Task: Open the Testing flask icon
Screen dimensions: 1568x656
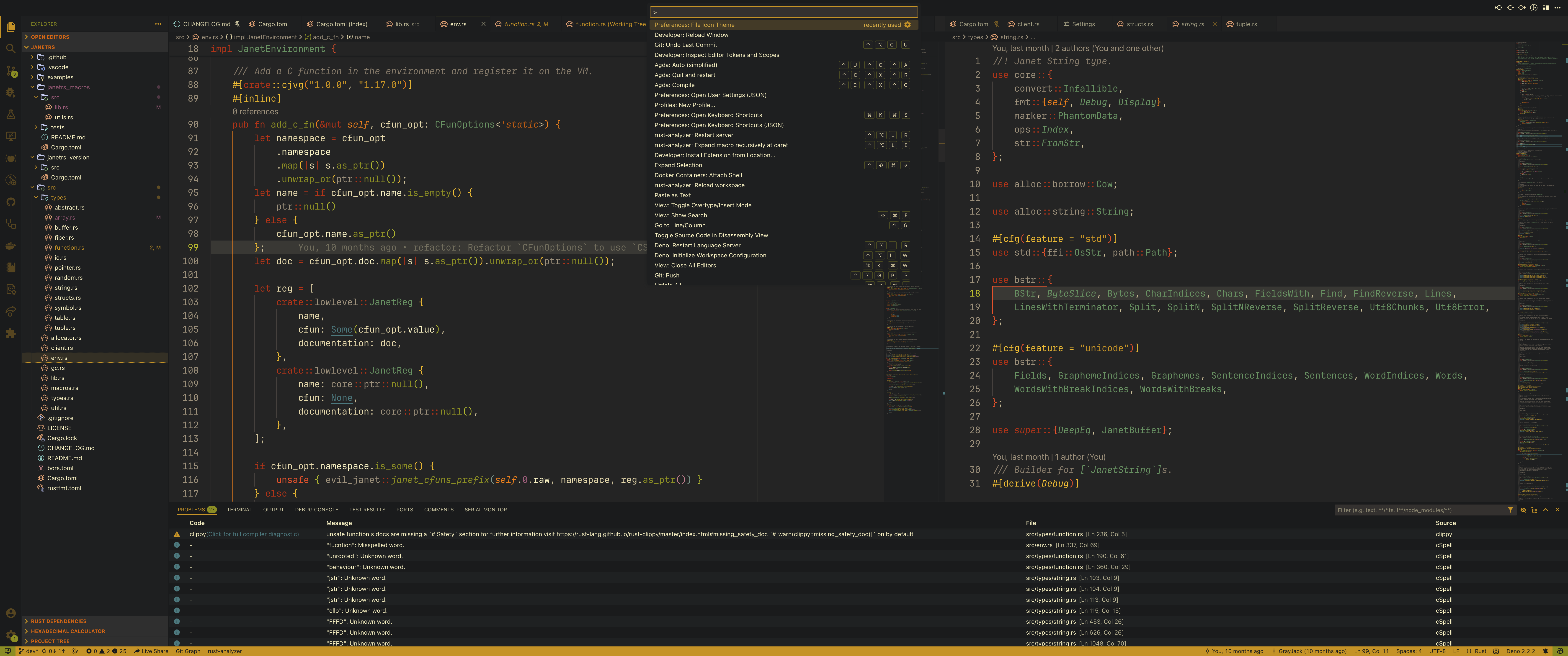Action: tap(11, 114)
